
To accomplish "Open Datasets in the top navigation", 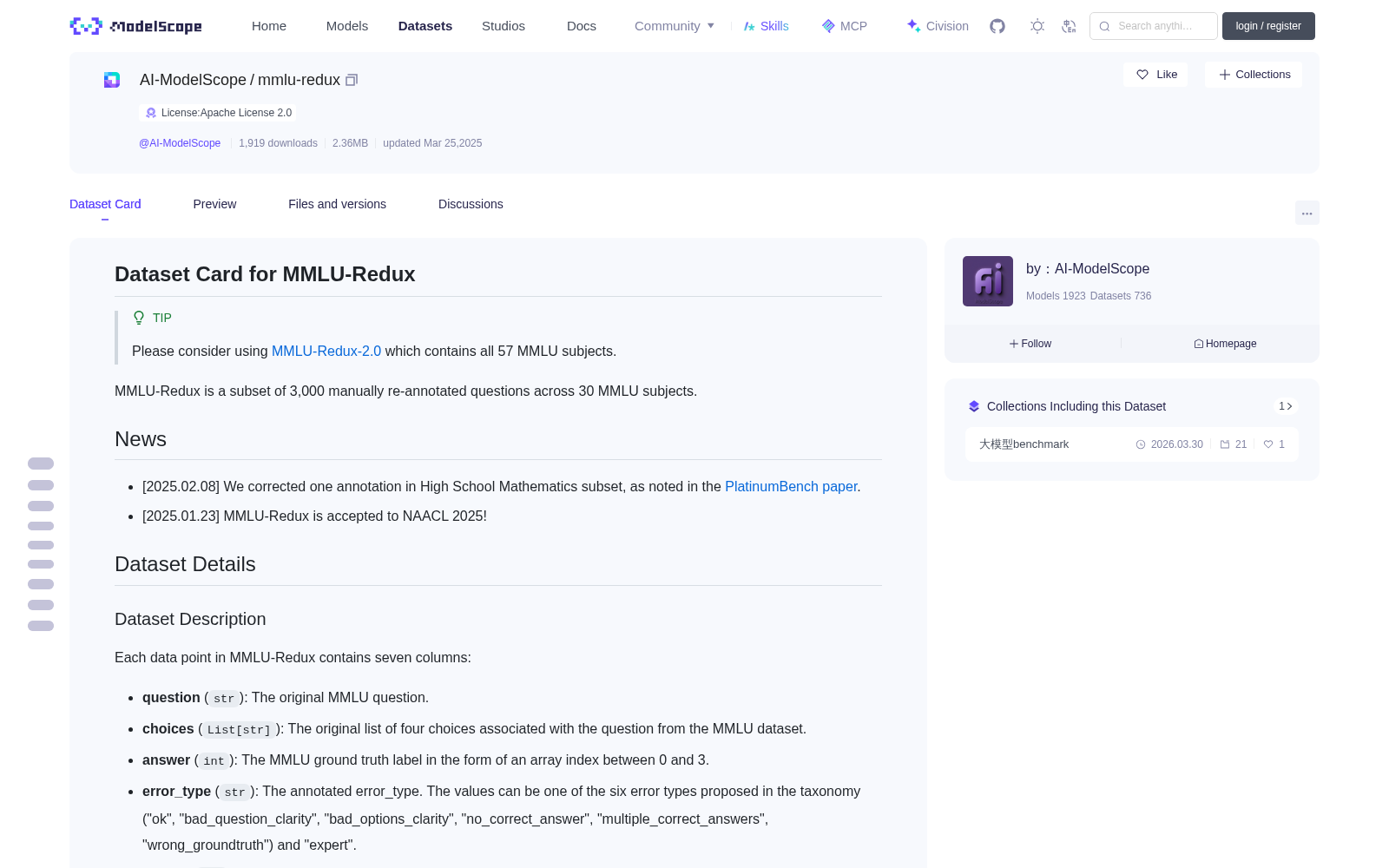I will point(425,26).
